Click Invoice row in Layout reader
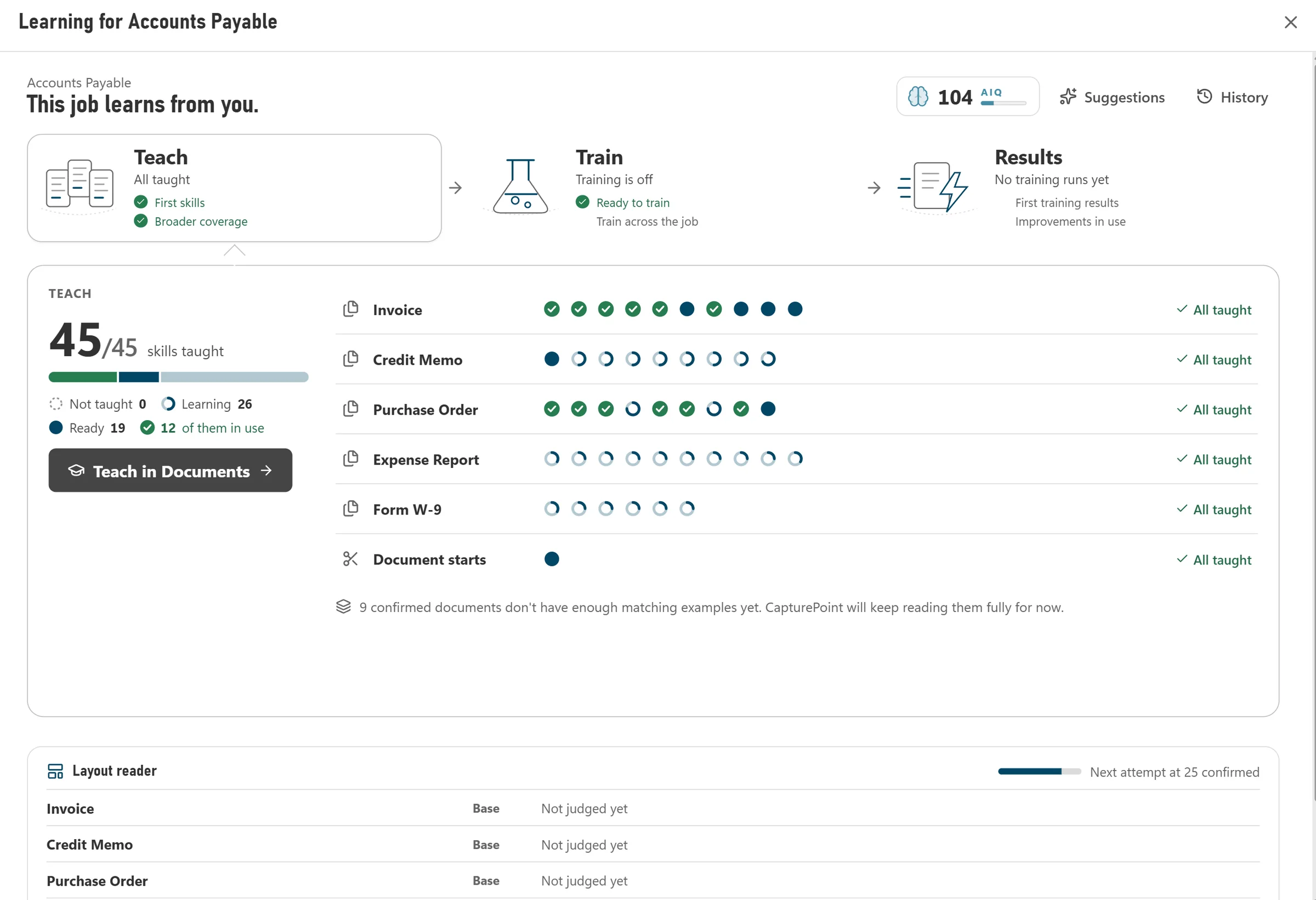Screen dimensions: 1316x900 pyautogui.click(x=653, y=808)
